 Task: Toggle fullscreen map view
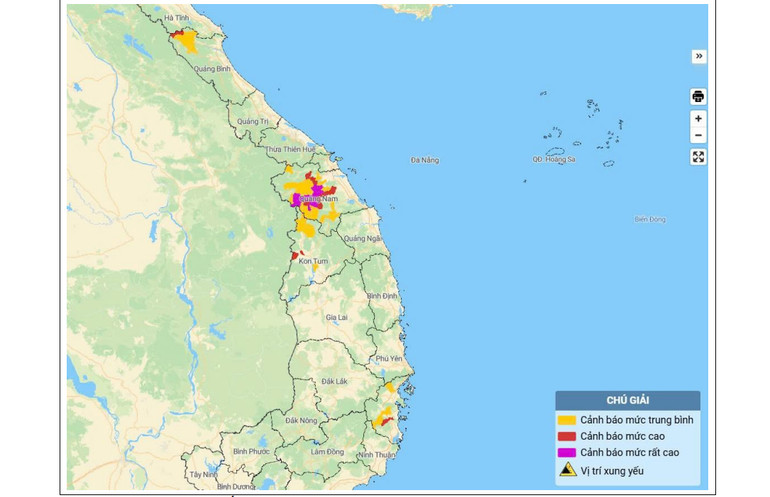(x=698, y=157)
